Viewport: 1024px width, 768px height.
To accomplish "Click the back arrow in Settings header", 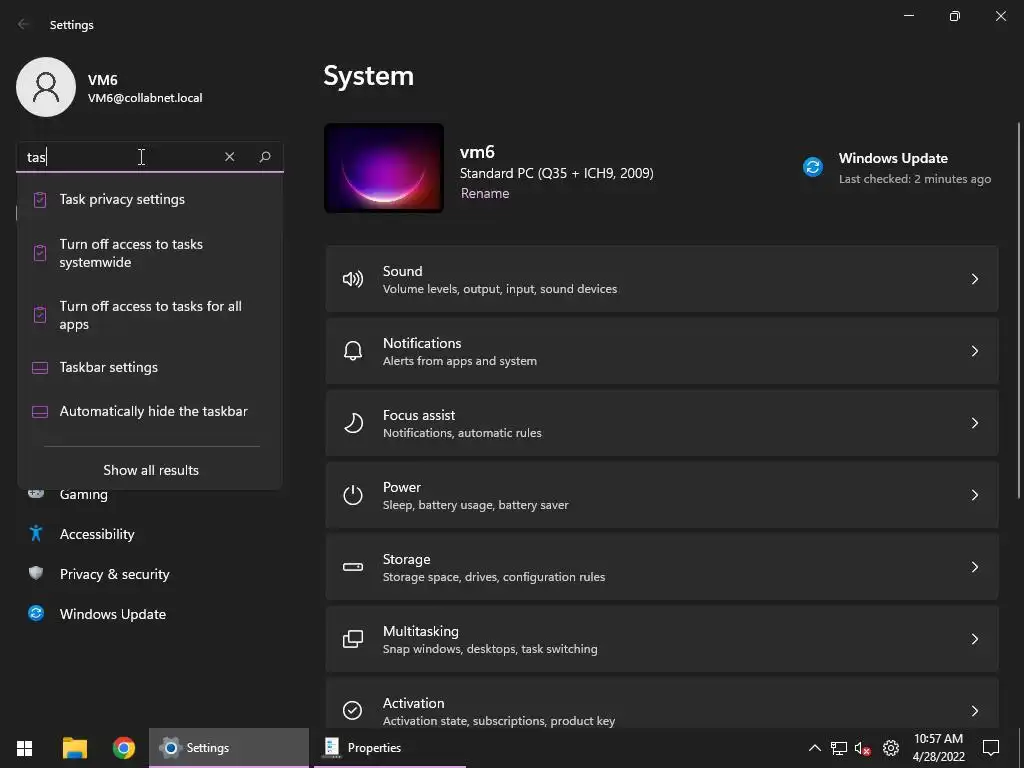I will click(x=24, y=24).
